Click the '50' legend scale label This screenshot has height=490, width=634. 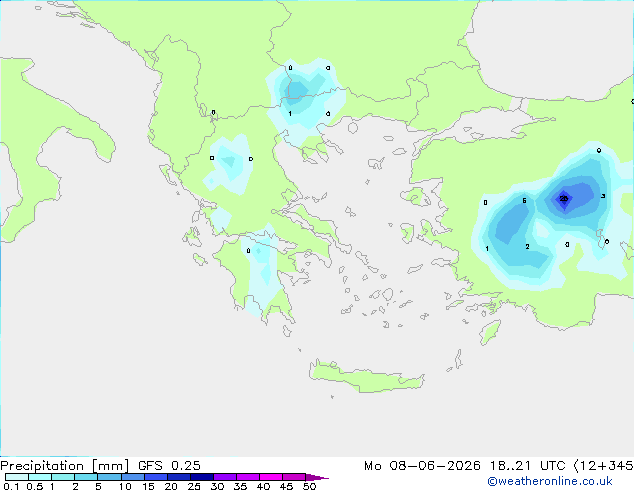(310, 486)
